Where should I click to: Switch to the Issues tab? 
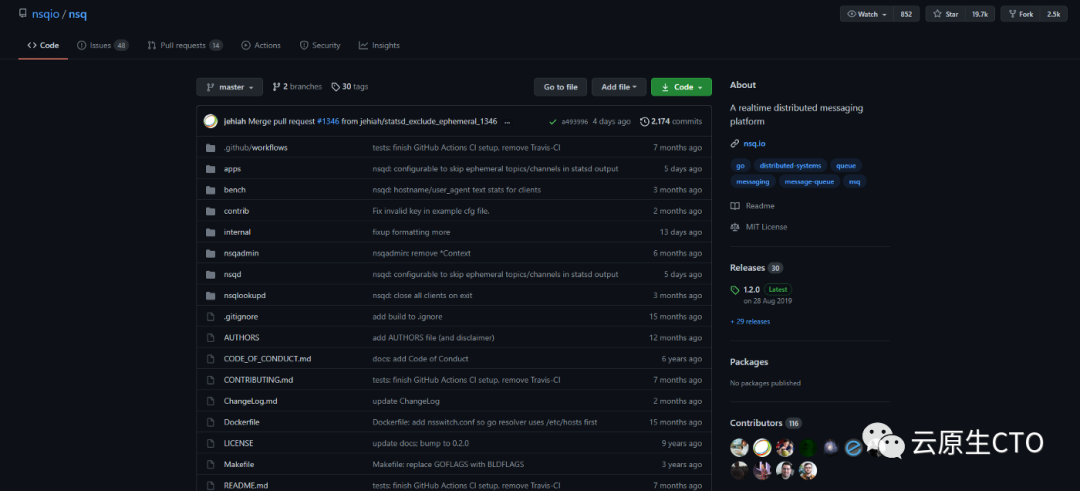[x=103, y=45]
